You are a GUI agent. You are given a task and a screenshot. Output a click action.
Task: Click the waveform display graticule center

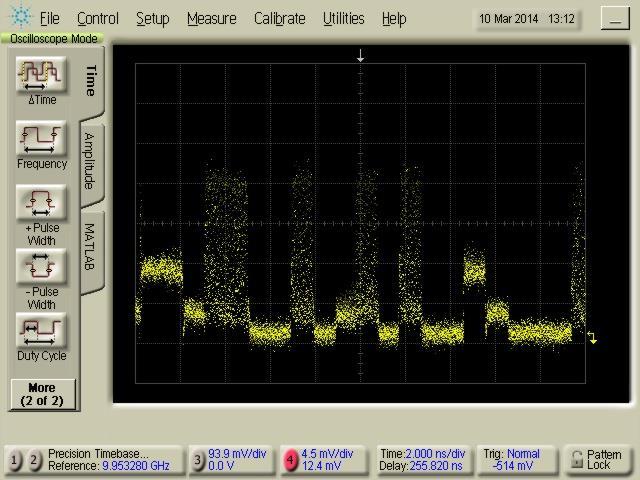tap(360, 223)
